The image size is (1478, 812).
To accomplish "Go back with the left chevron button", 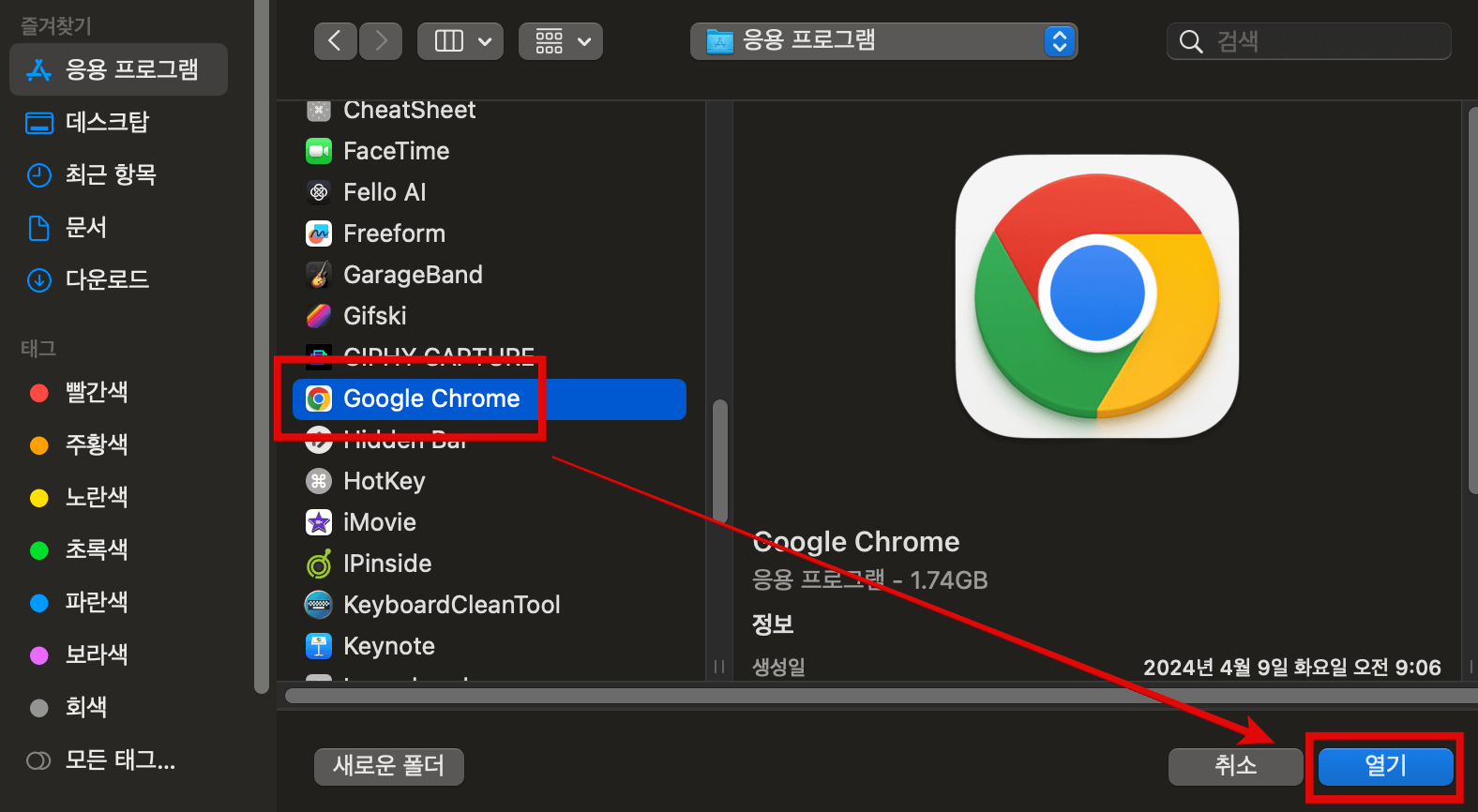I will tap(335, 41).
